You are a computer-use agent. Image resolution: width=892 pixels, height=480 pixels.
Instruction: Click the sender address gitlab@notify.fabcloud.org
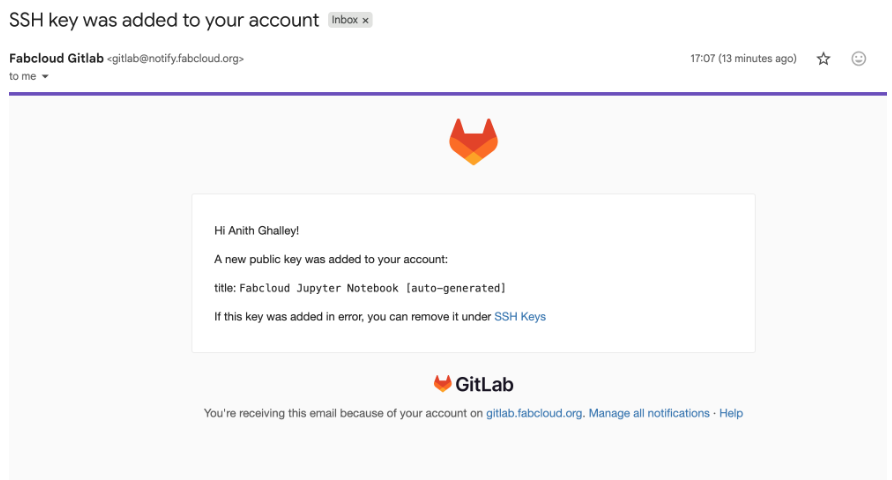[x=175, y=59]
